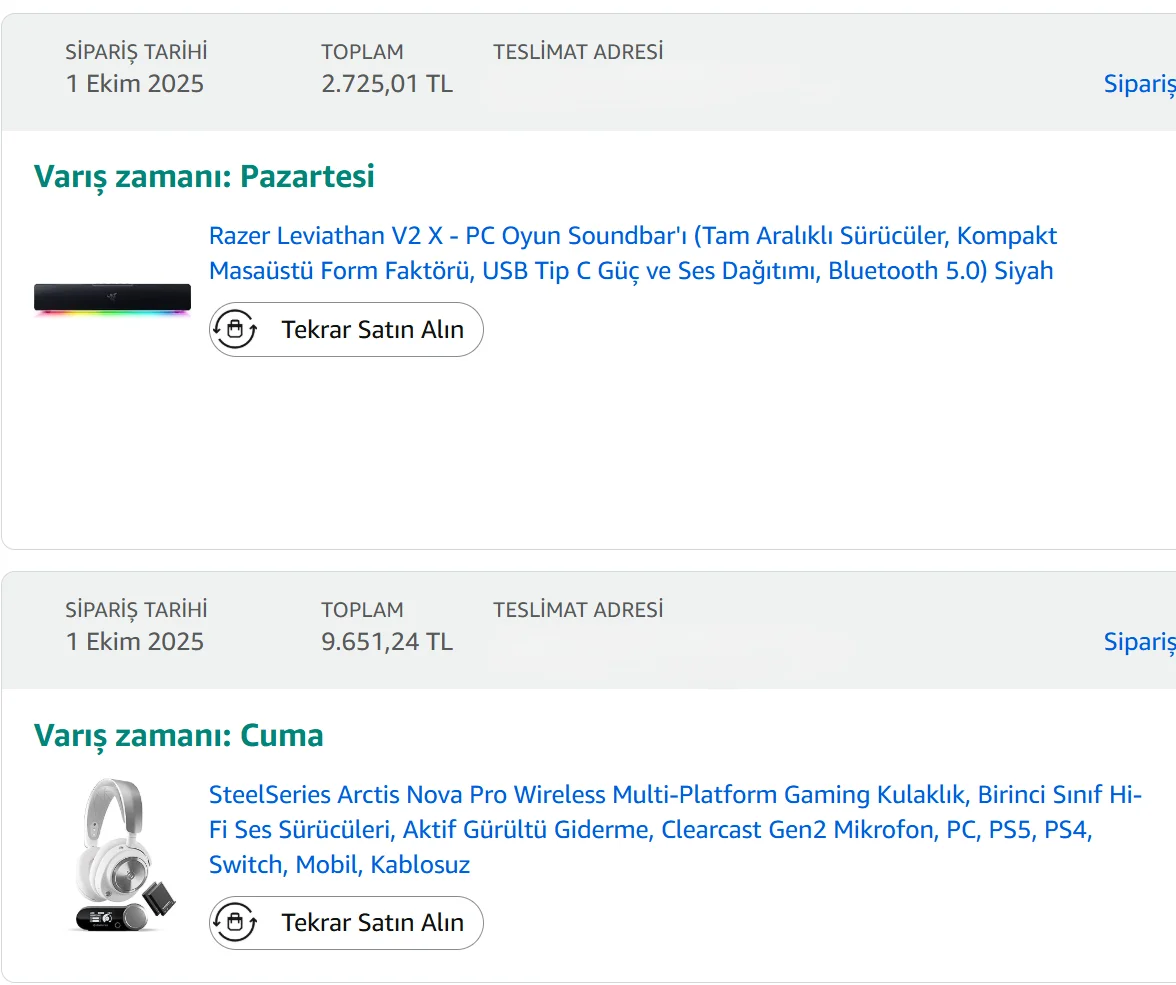Image resolution: width=1176 pixels, height=985 pixels.
Task: Click the Varış zamanı: Pazartesi status heading
Action: pyautogui.click(x=204, y=177)
